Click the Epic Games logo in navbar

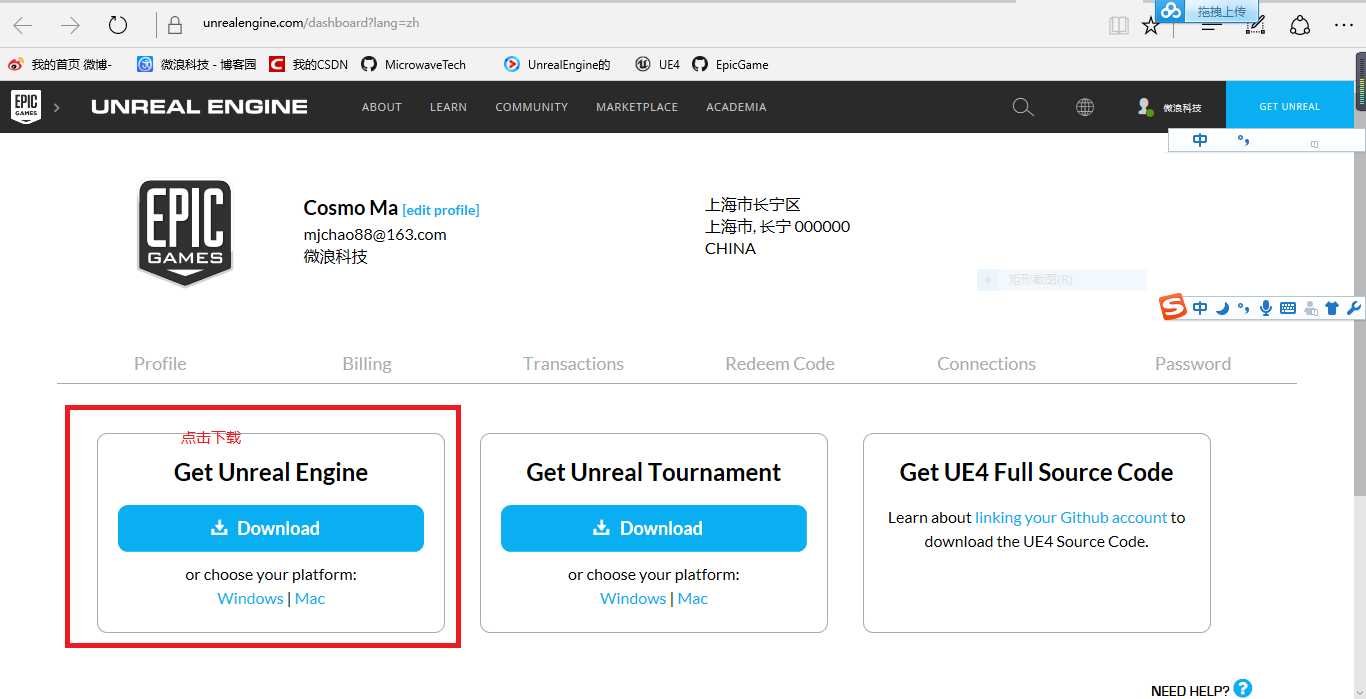click(26, 106)
